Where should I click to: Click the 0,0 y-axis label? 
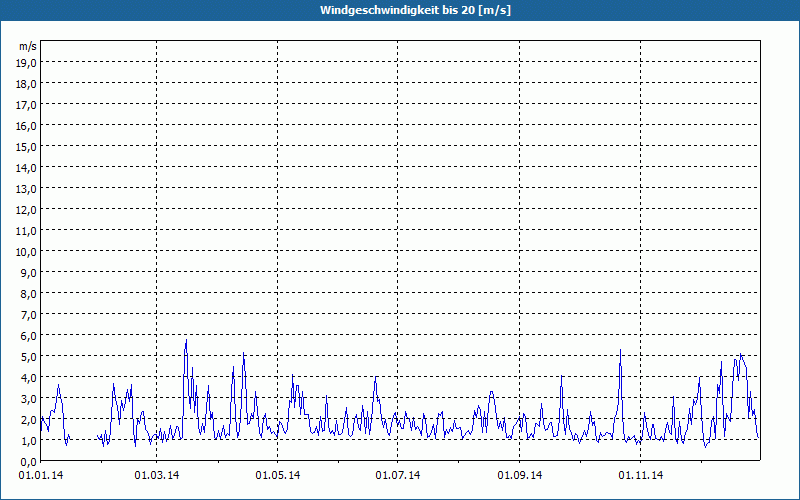[x=29, y=462]
